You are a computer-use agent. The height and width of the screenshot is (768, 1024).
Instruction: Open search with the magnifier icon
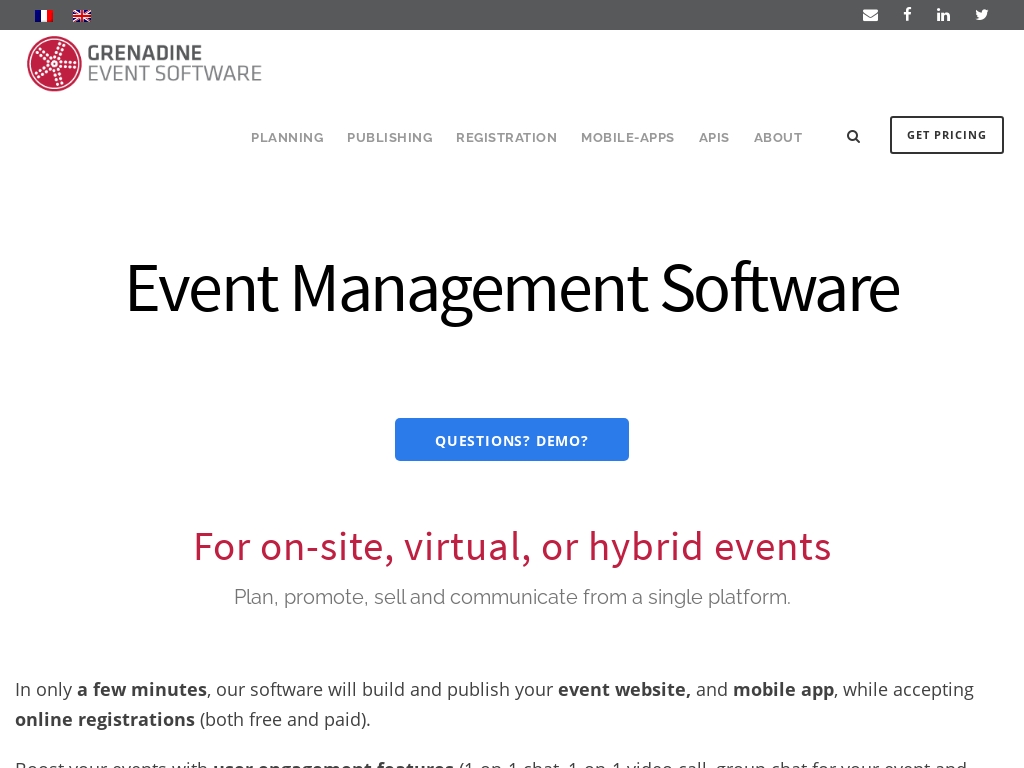click(853, 136)
